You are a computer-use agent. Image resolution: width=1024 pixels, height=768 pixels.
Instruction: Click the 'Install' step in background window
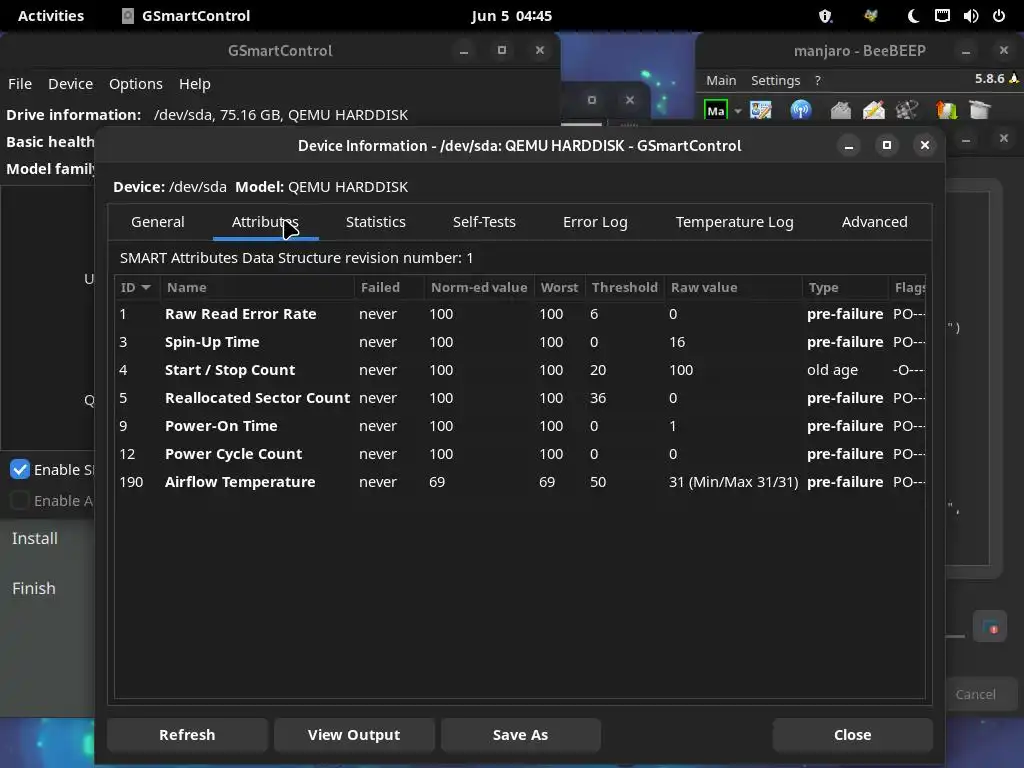[x=35, y=538]
